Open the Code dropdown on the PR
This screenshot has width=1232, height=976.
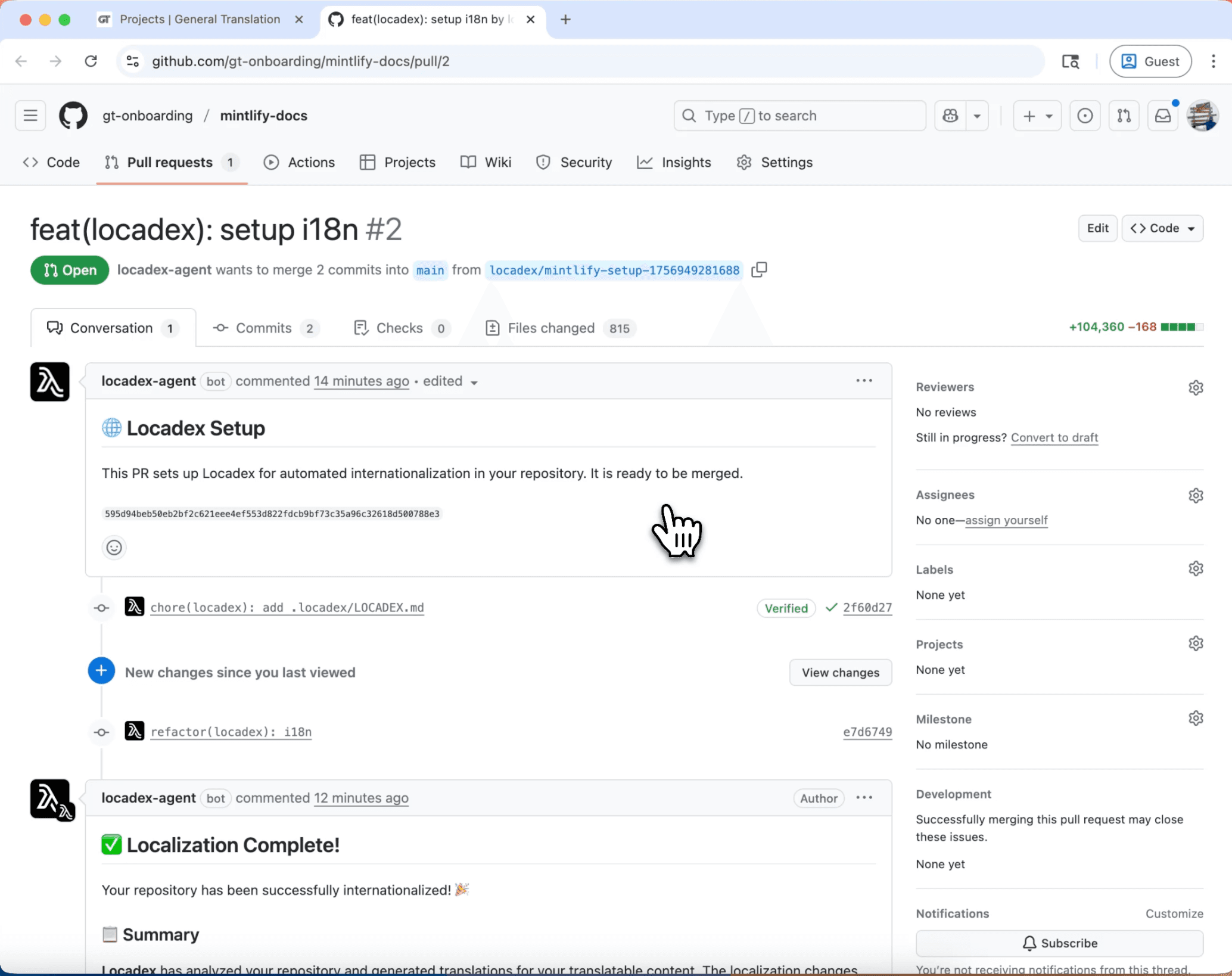point(1162,228)
